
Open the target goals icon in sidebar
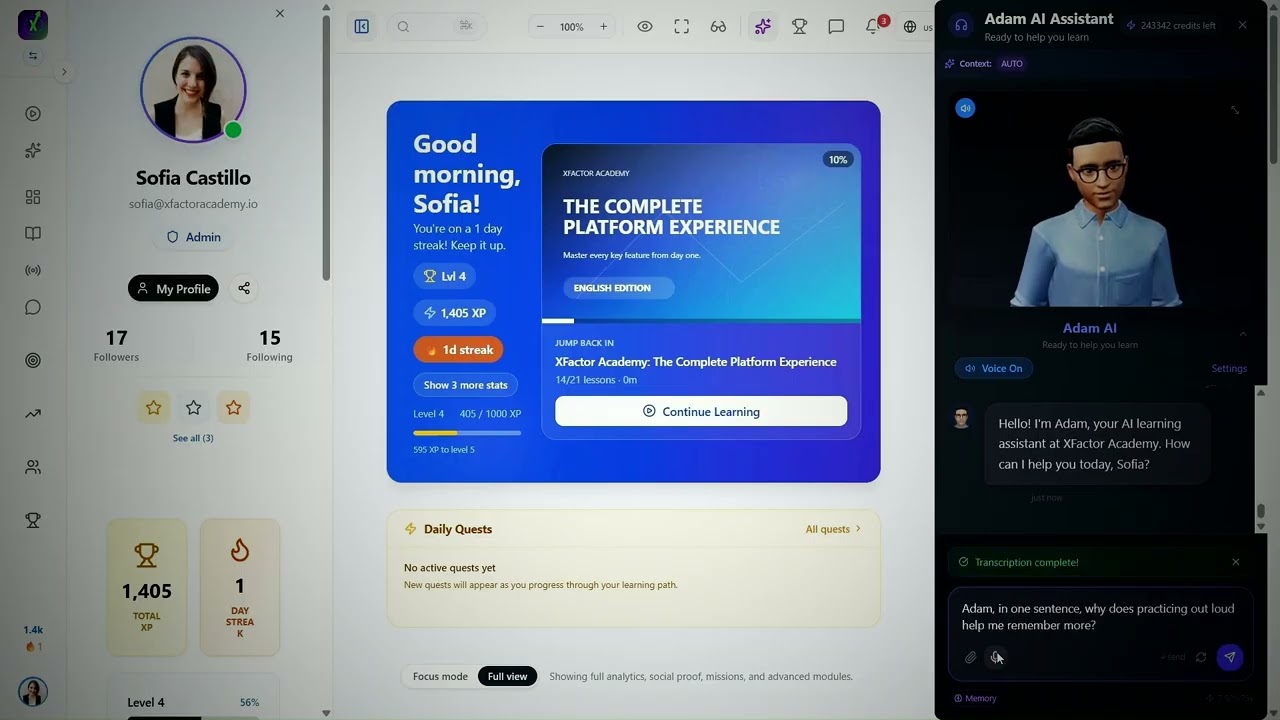(x=33, y=360)
